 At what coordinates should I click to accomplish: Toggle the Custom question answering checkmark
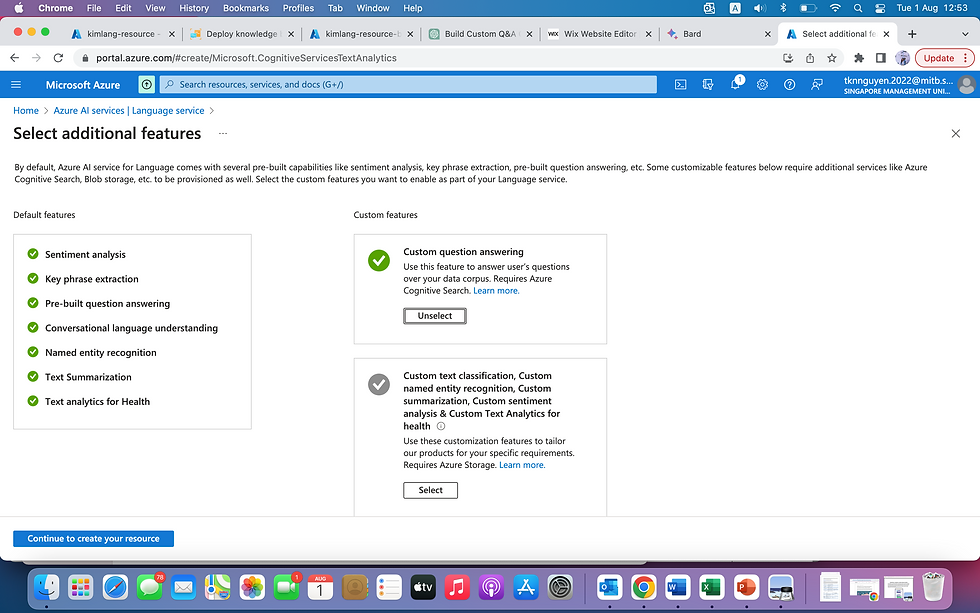coord(379,261)
